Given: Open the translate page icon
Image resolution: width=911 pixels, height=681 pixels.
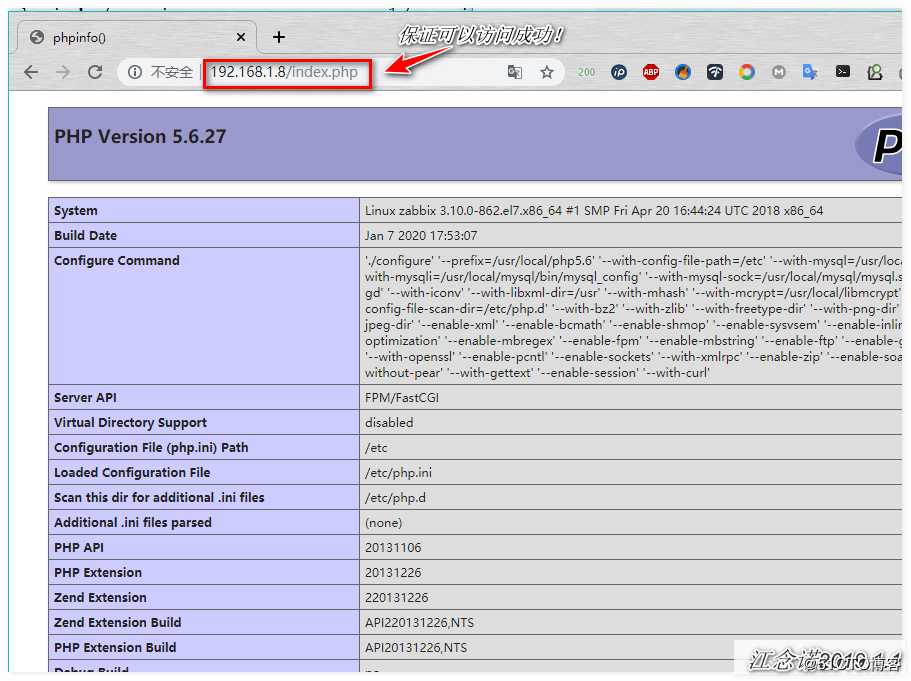Looking at the screenshot, I should (x=515, y=72).
